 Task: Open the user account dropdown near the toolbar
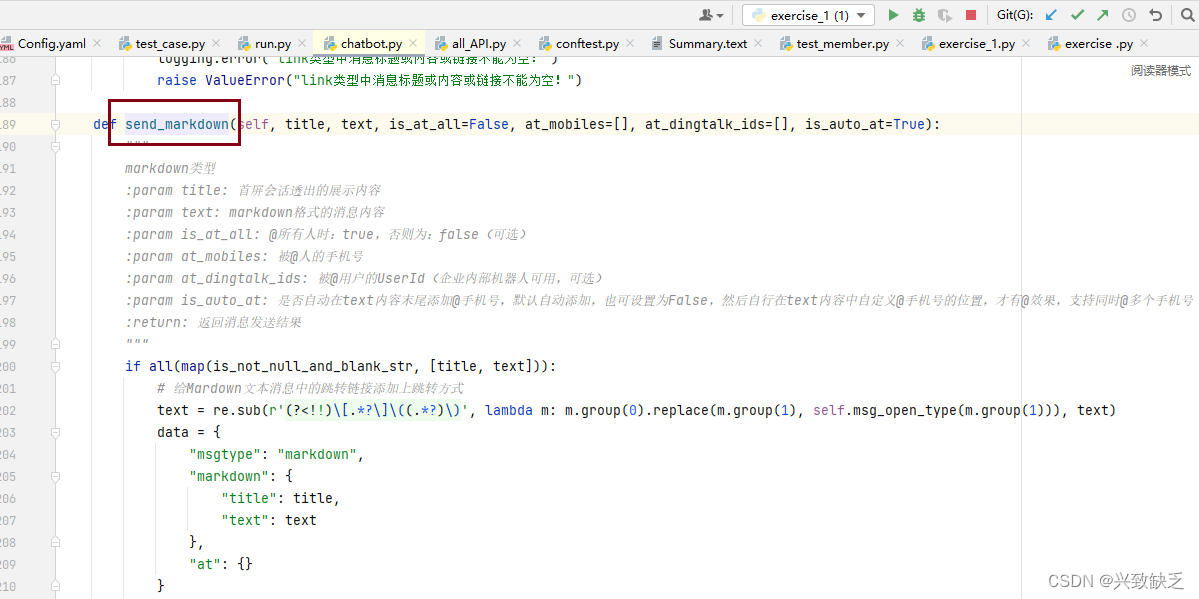click(x=710, y=15)
